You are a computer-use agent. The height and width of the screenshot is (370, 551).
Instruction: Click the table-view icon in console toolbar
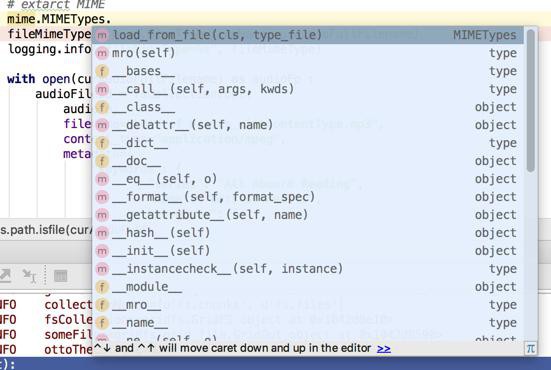coord(60,276)
